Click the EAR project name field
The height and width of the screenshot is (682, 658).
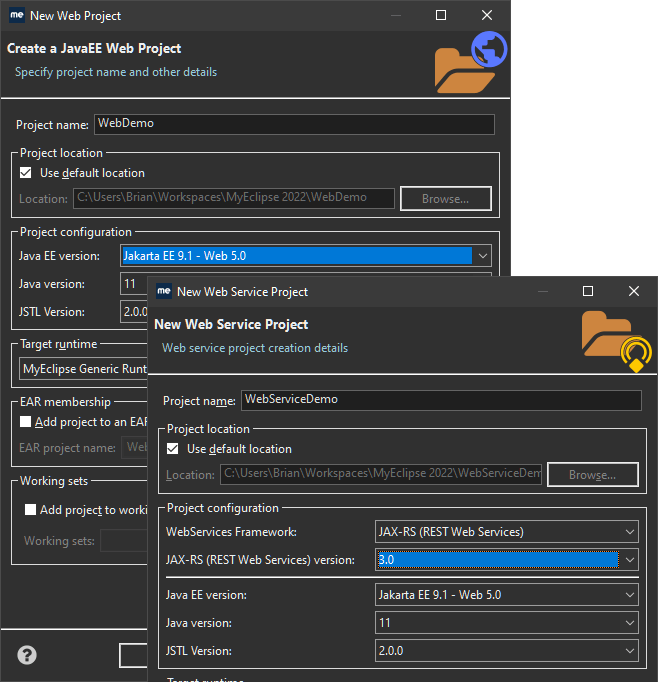[x=134, y=448]
